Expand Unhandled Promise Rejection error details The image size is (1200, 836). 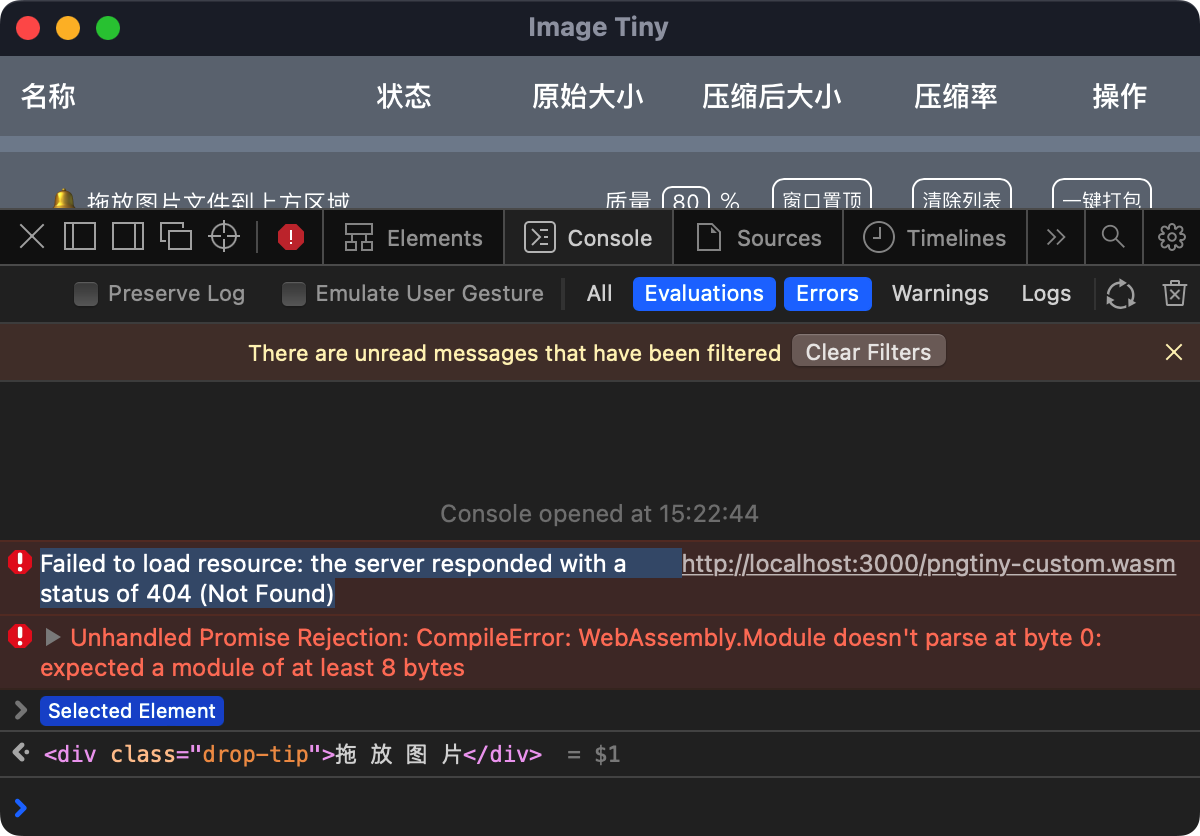tap(54, 638)
